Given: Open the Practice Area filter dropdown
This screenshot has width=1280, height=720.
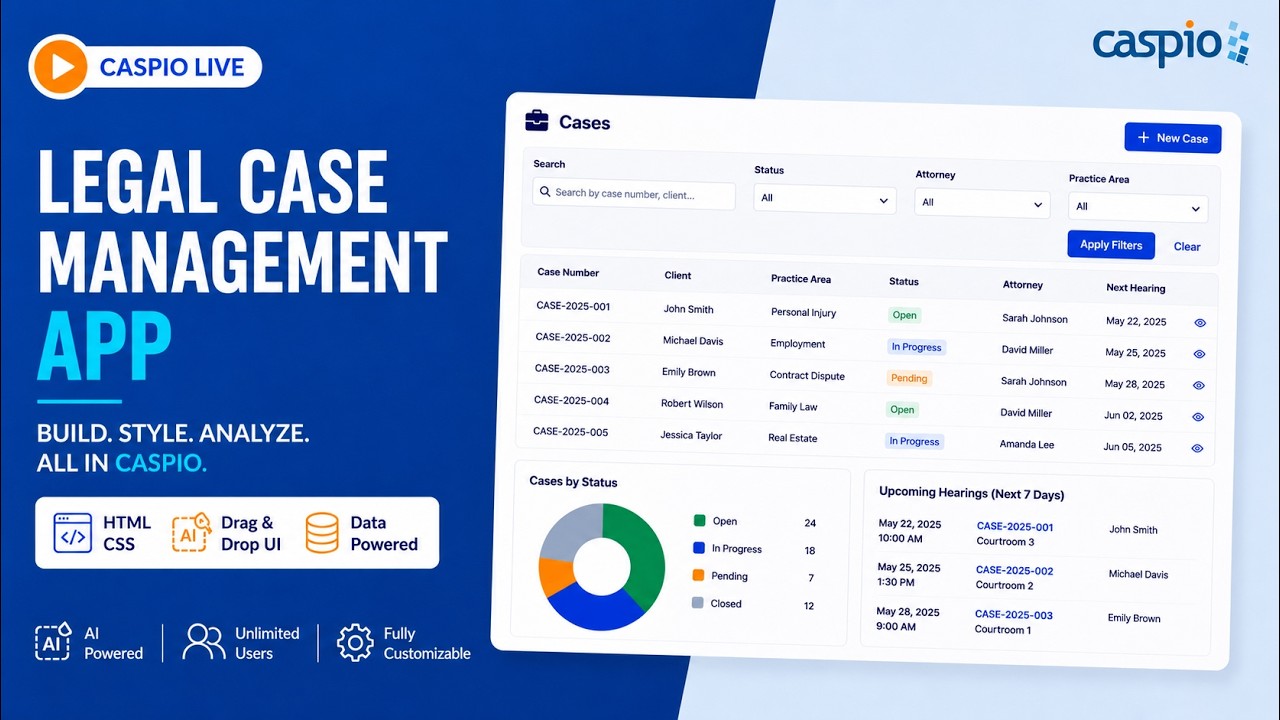Looking at the screenshot, I should point(1138,207).
